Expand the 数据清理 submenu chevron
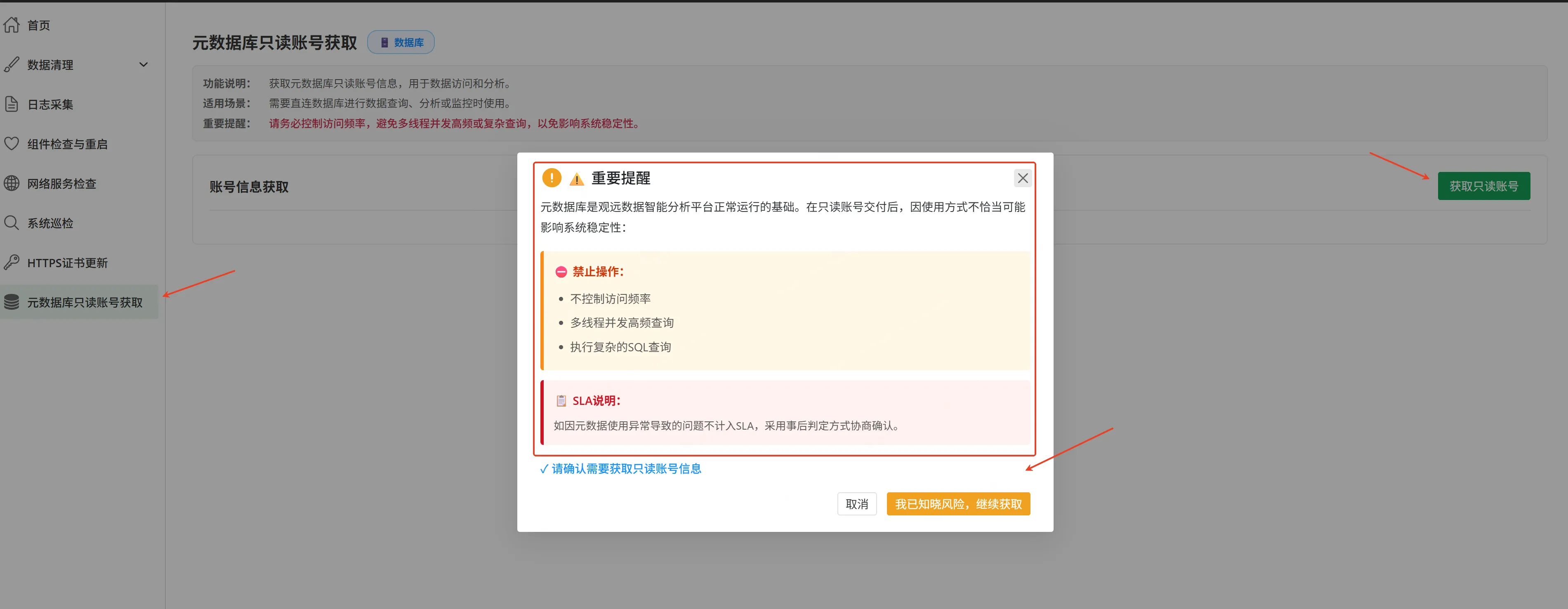 tap(144, 64)
